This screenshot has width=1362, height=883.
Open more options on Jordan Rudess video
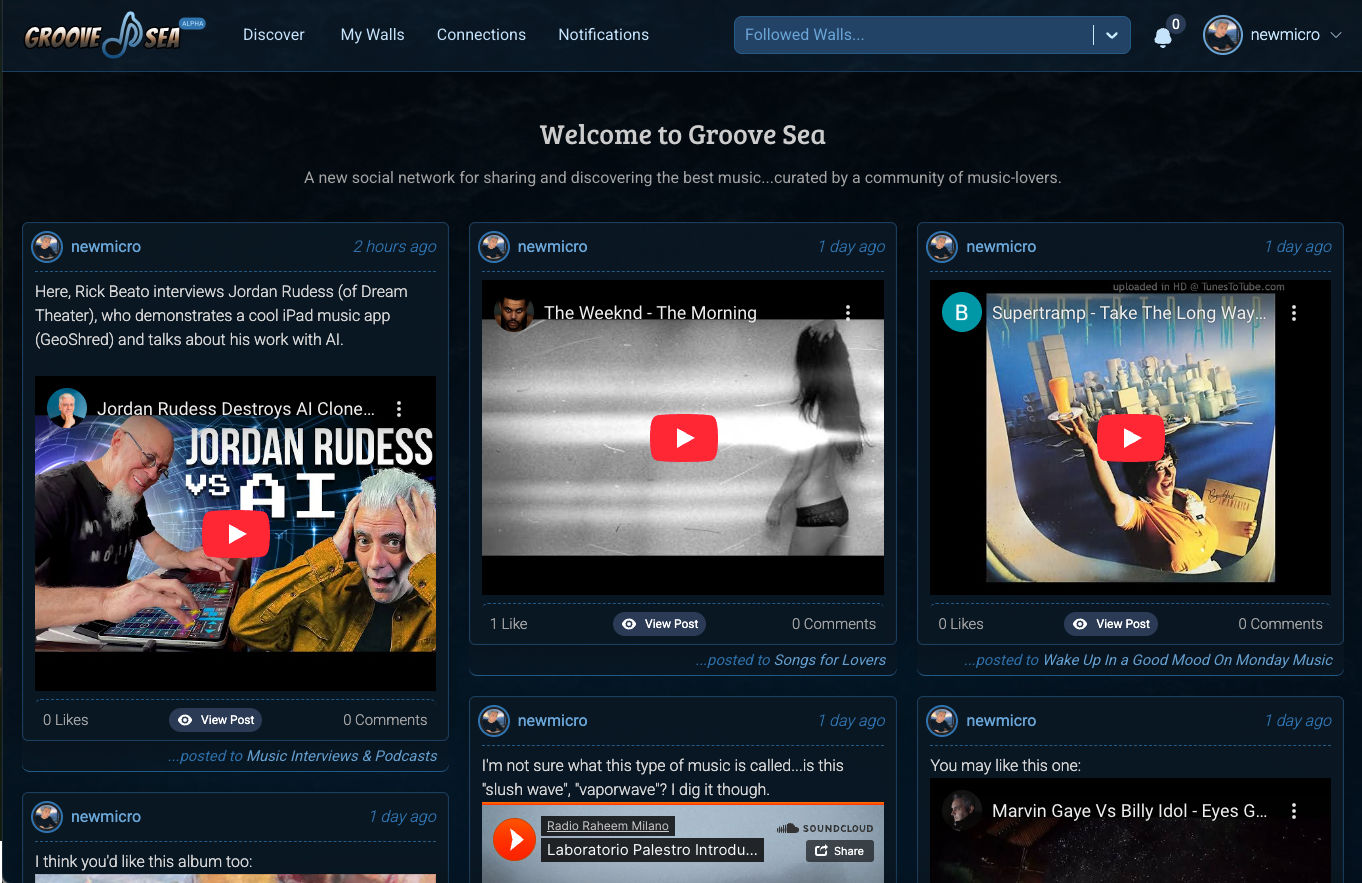click(x=399, y=409)
